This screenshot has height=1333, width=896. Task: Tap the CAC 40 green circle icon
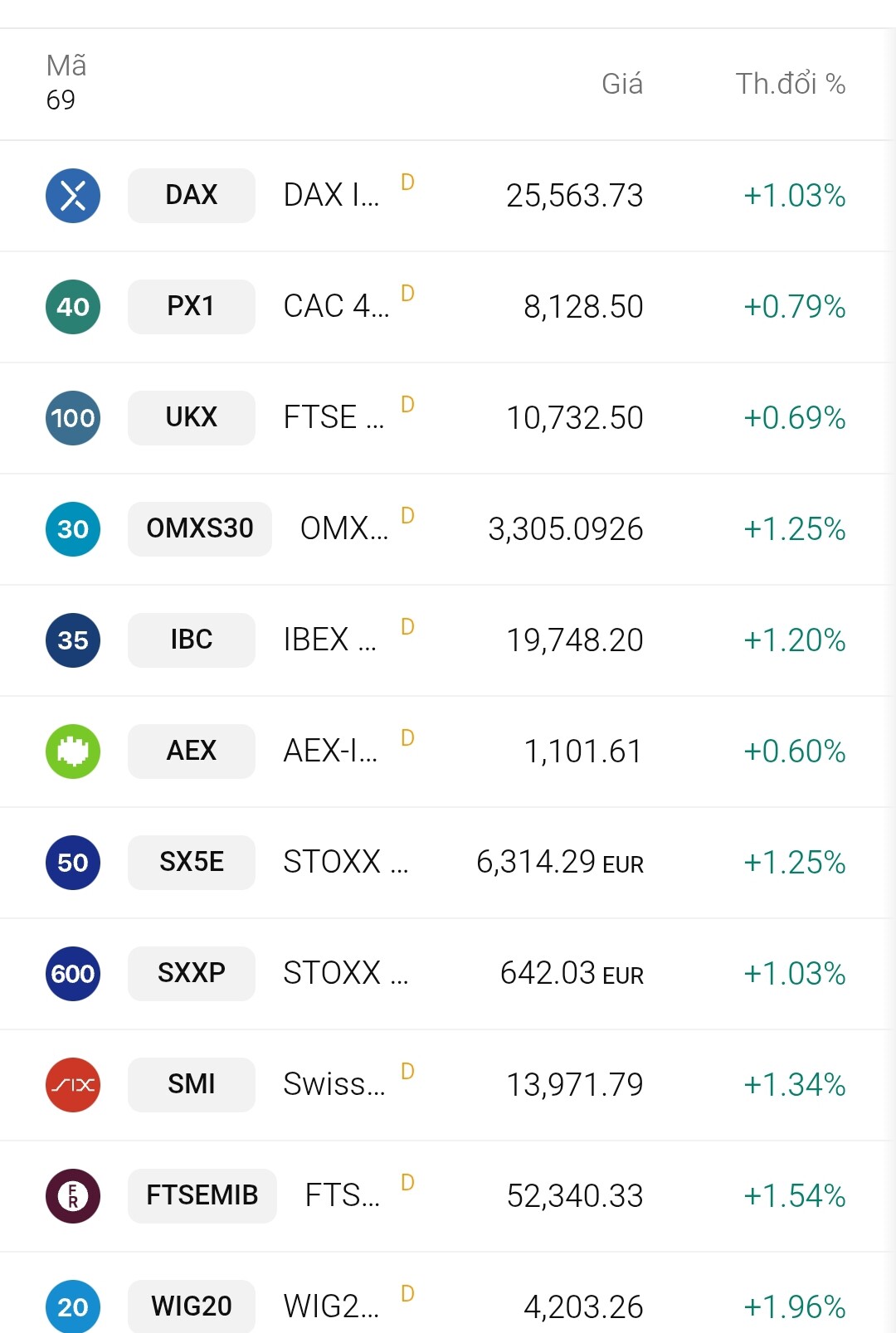73,307
